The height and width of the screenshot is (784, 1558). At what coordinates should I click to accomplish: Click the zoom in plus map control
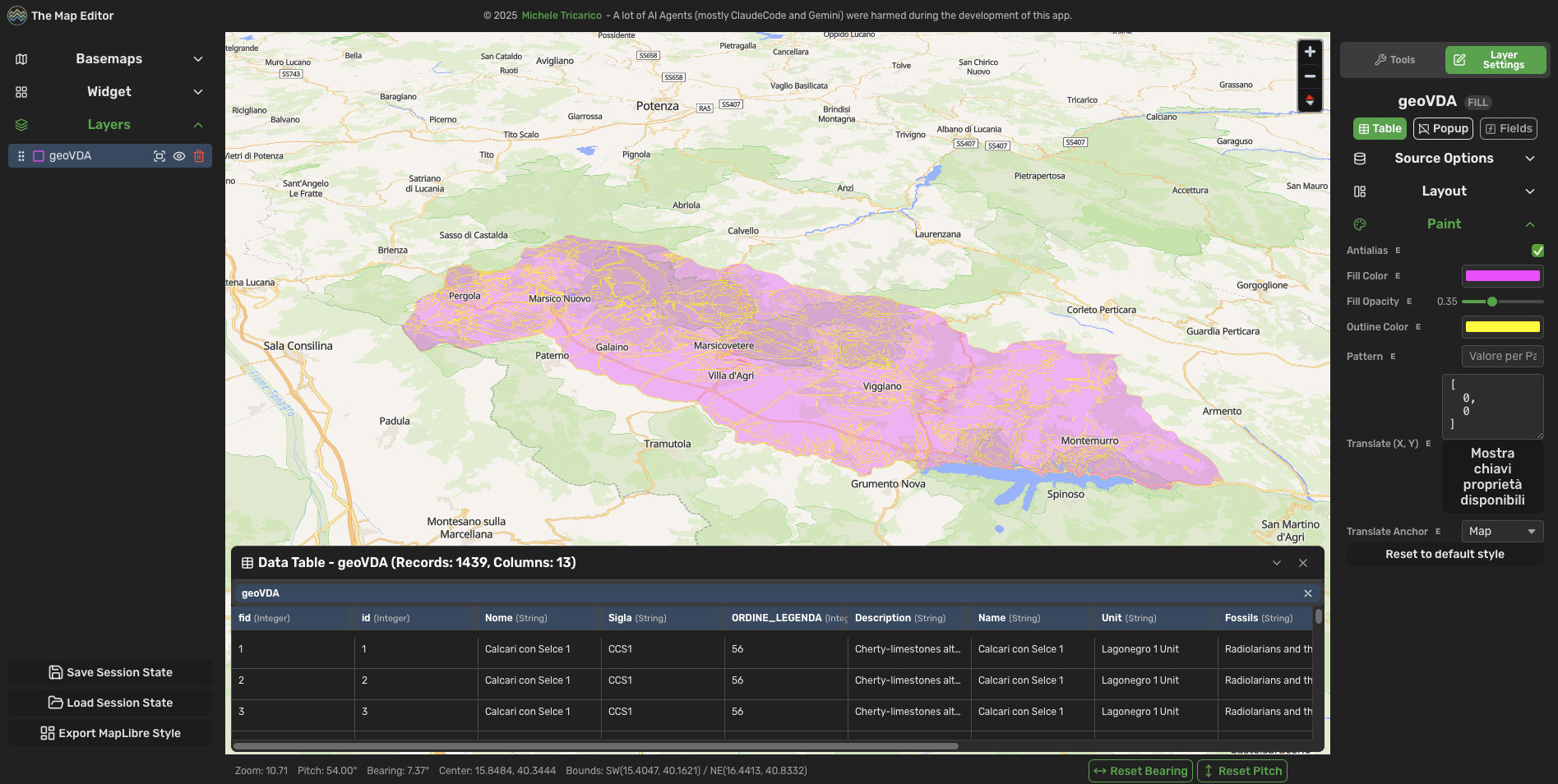[1310, 52]
